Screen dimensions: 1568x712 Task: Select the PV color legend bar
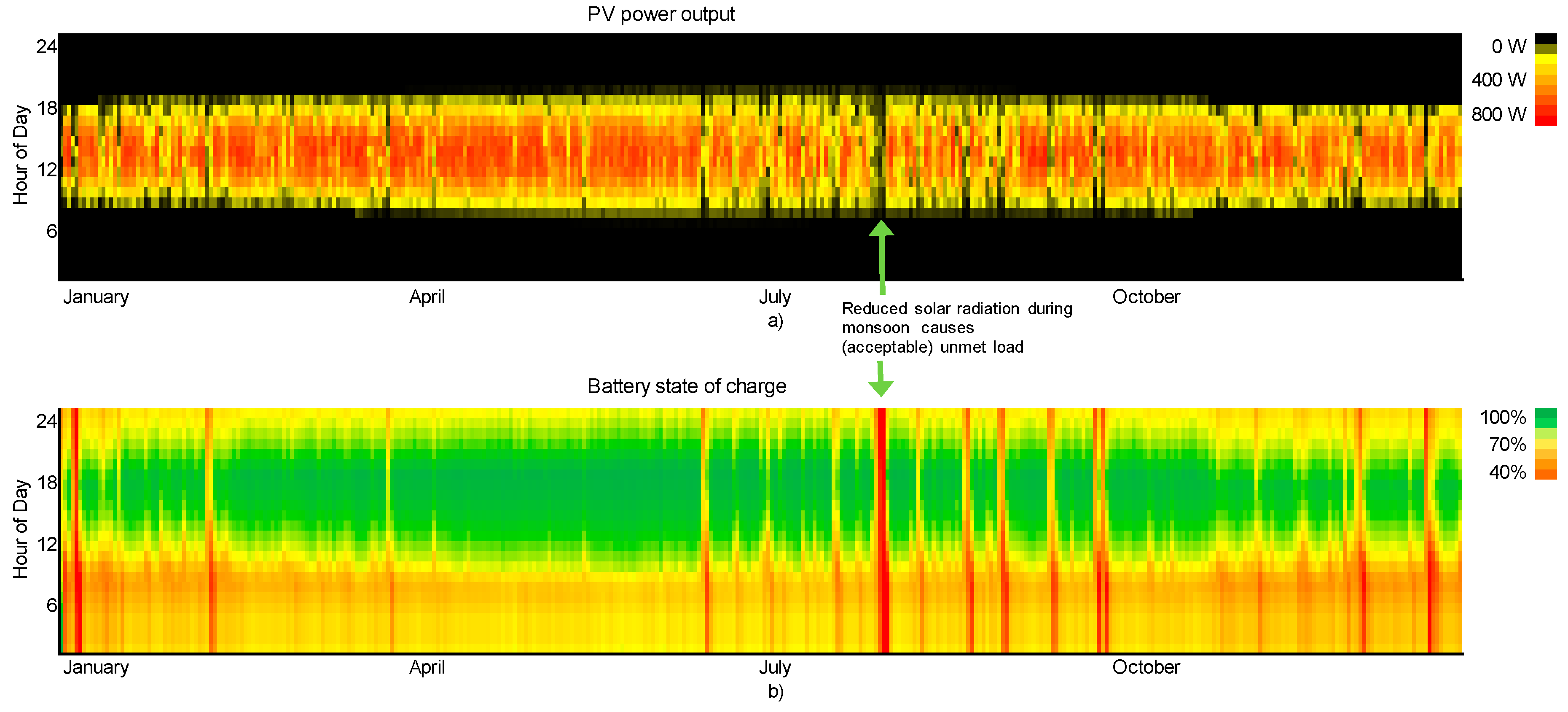(1546, 80)
